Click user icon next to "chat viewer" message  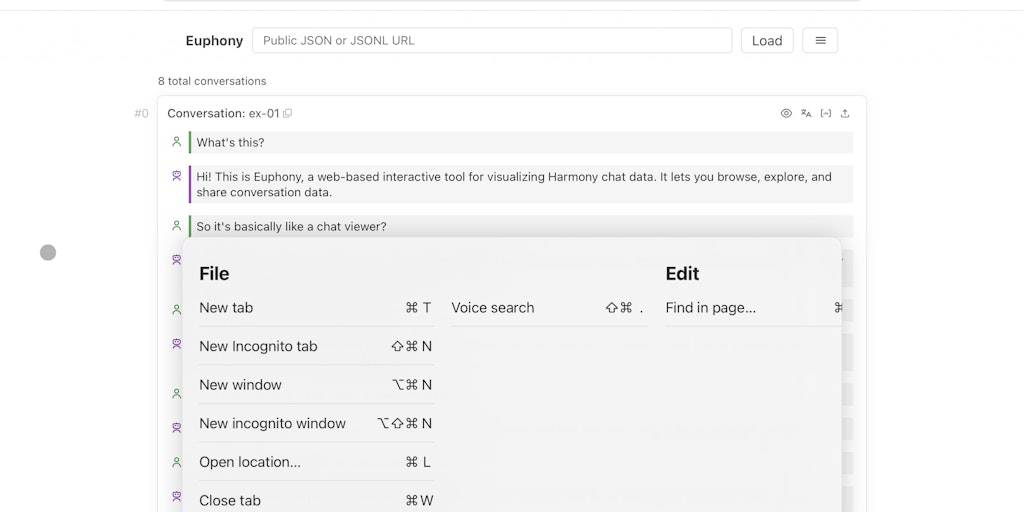(176, 226)
